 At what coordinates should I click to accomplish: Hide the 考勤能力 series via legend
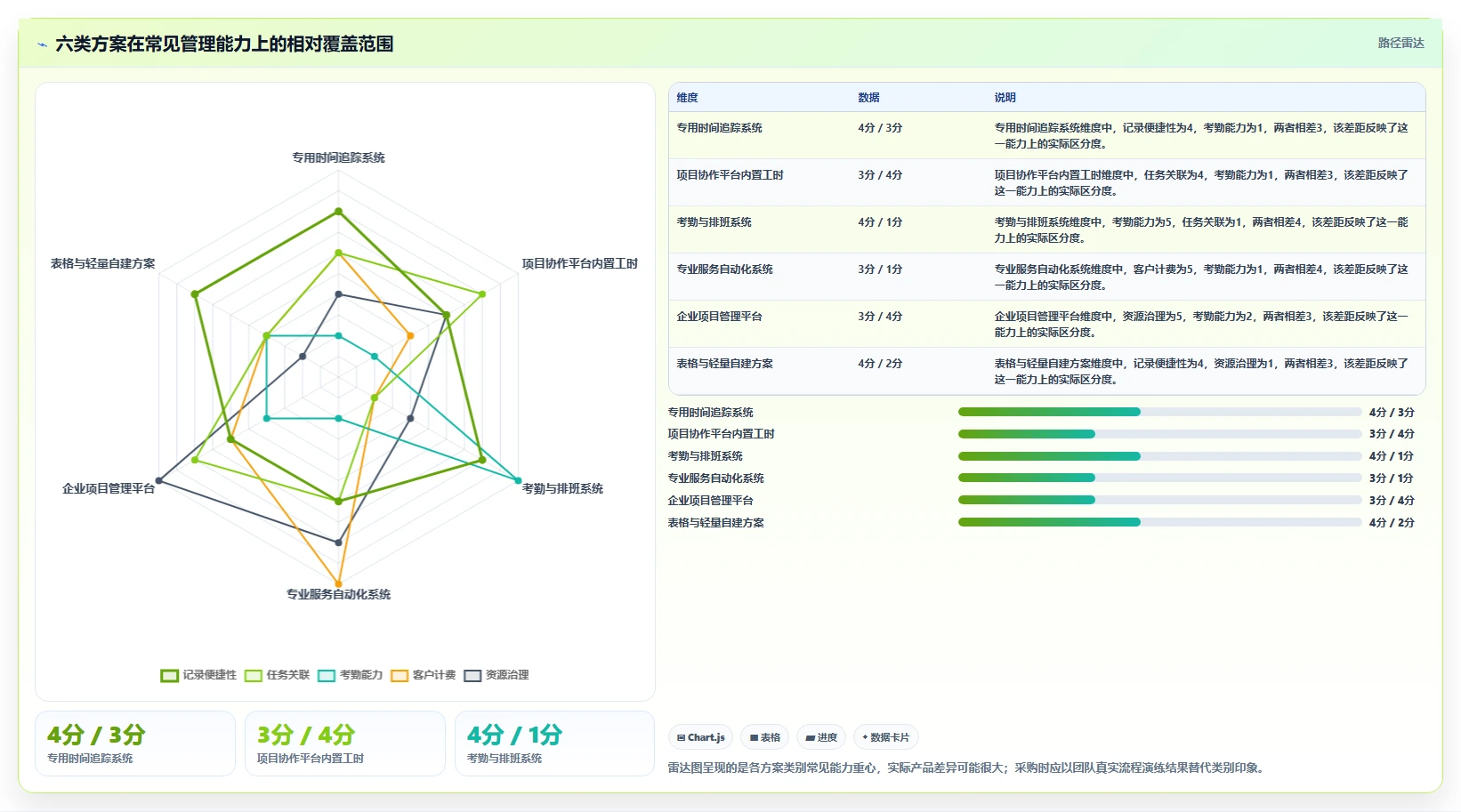(350, 675)
